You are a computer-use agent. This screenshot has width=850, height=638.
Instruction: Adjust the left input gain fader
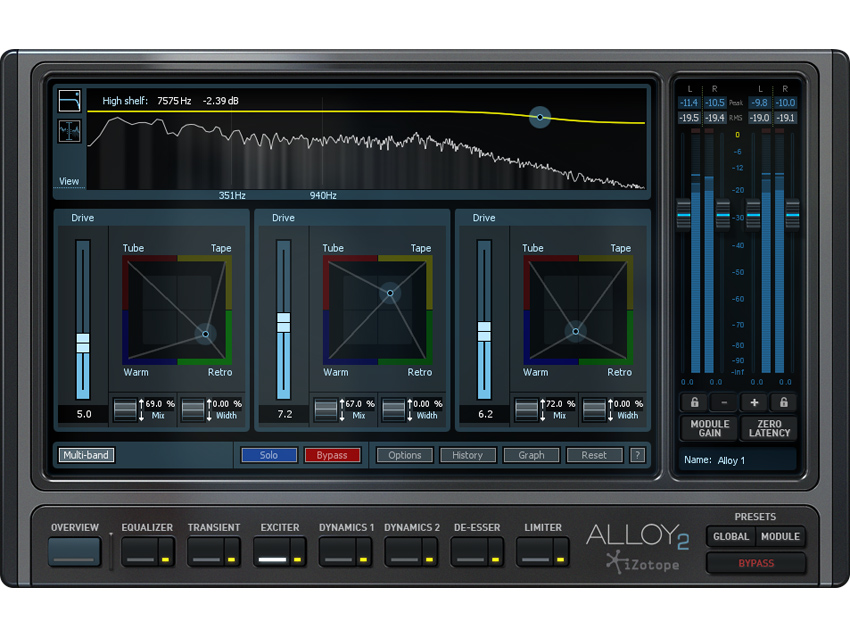click(684, 215)
